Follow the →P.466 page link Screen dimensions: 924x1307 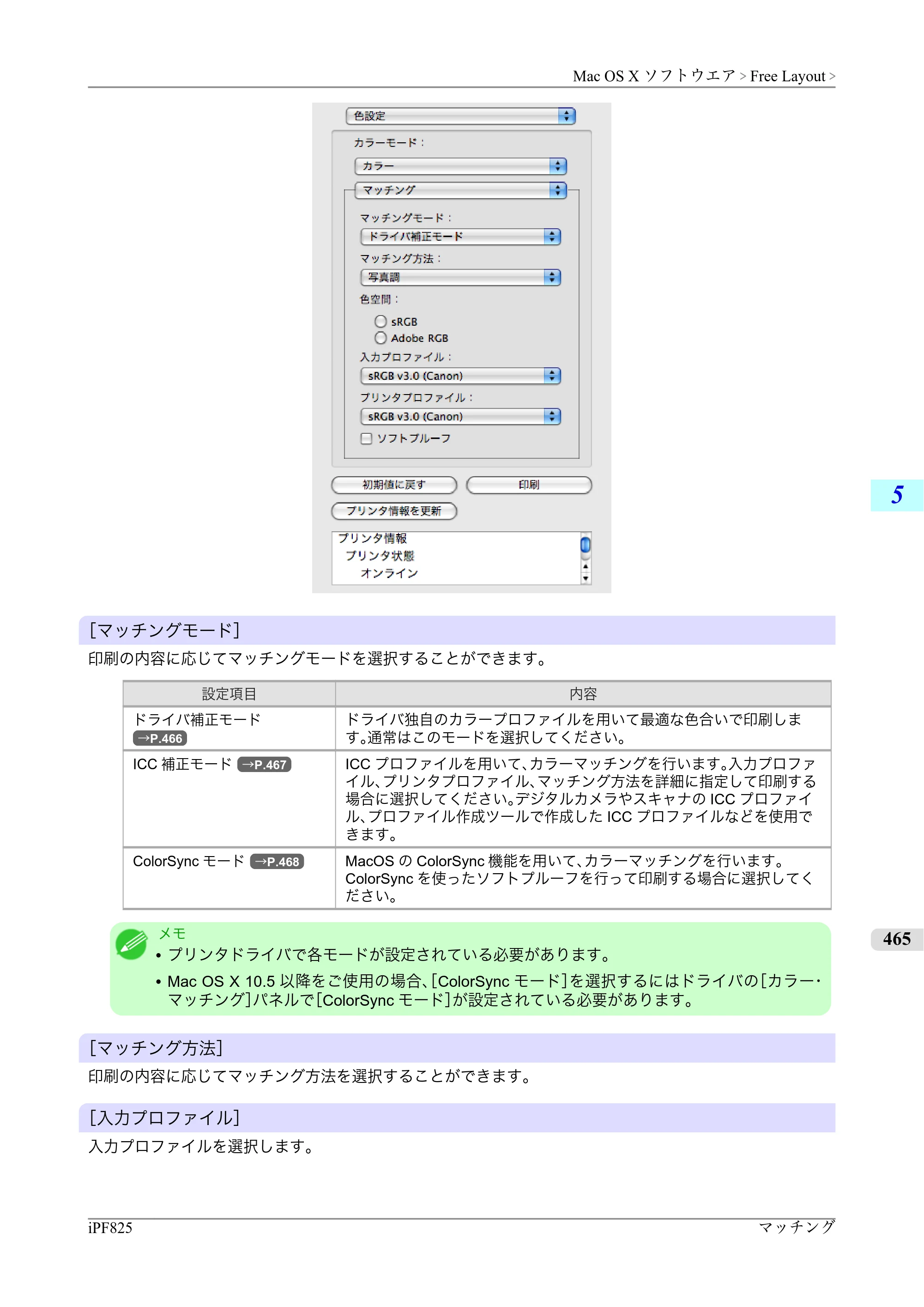pyautogui.click(x=160, y=738)
